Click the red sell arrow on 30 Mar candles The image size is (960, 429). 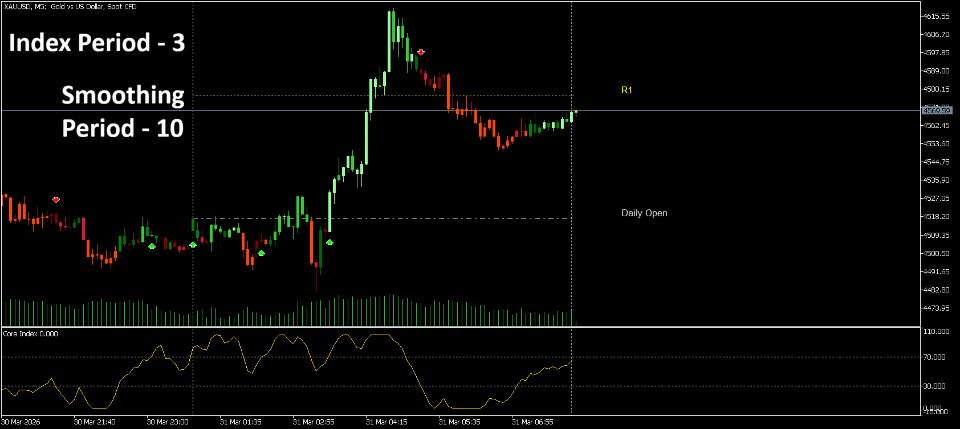pos(56,200)
